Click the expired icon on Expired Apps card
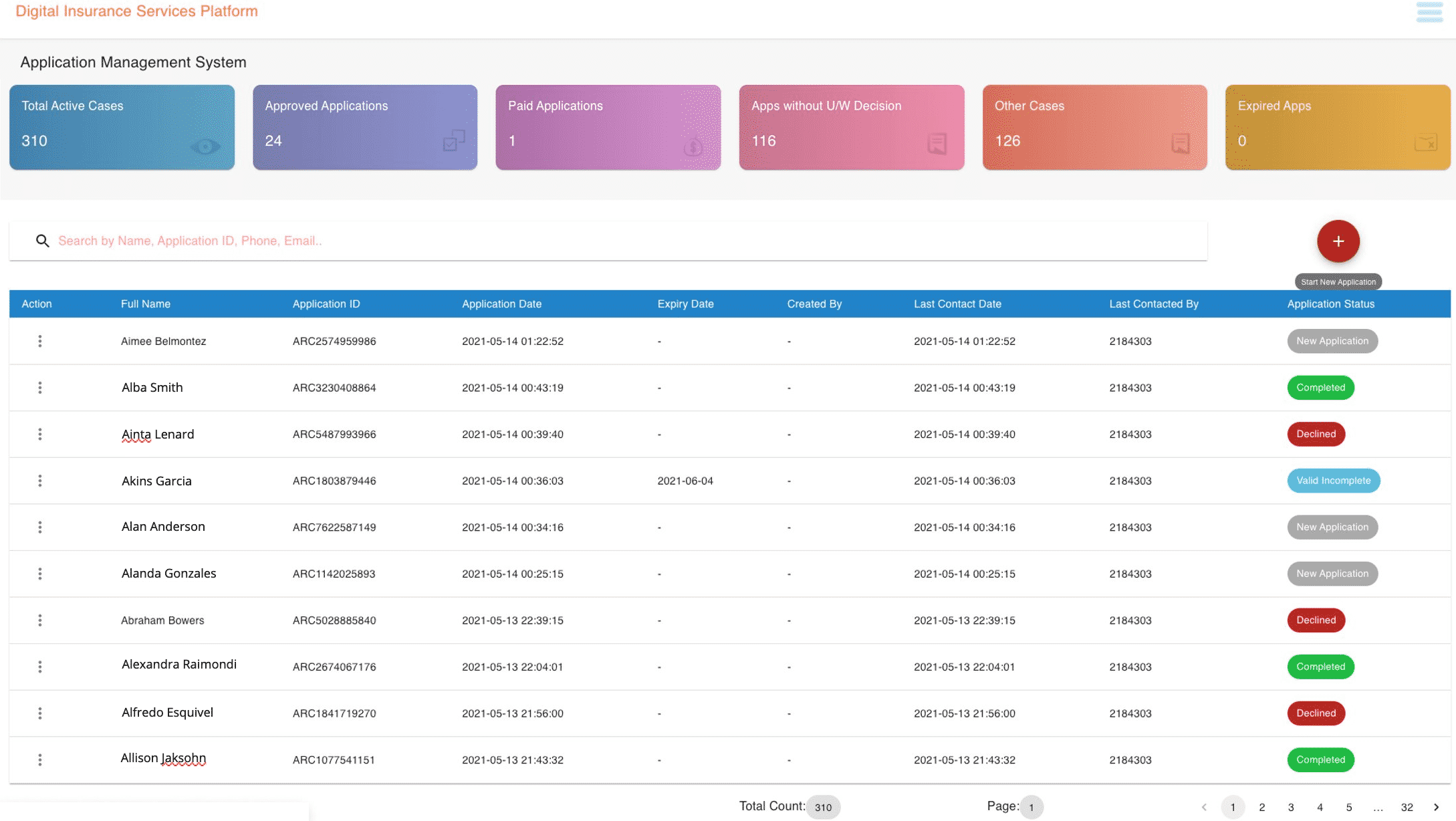 click(x=1425, y=143)
